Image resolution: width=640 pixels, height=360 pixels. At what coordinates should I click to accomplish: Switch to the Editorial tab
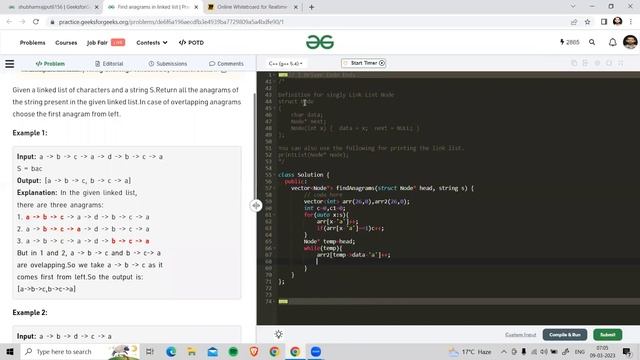pos(109,64)
